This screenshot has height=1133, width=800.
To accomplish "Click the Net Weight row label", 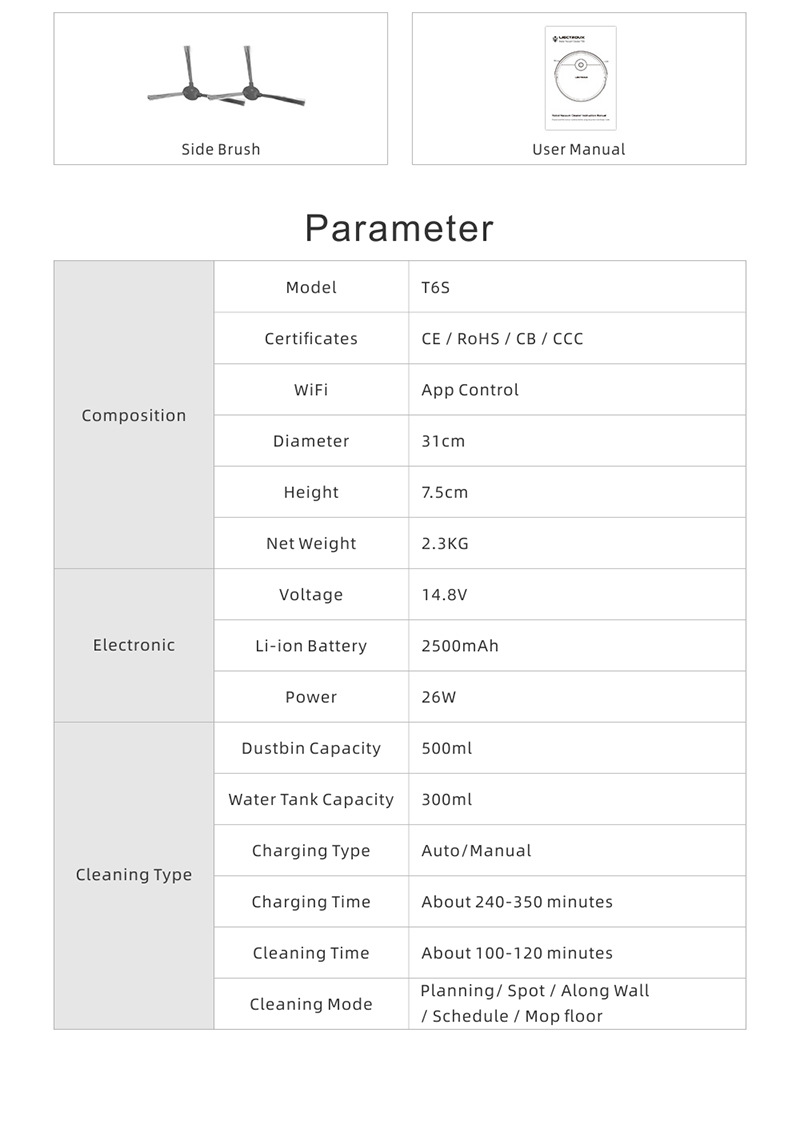I will 311,543.
